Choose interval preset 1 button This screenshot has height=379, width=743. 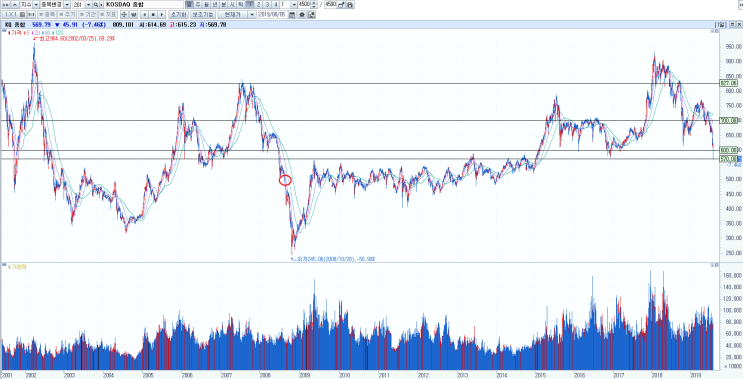(250, 4)
